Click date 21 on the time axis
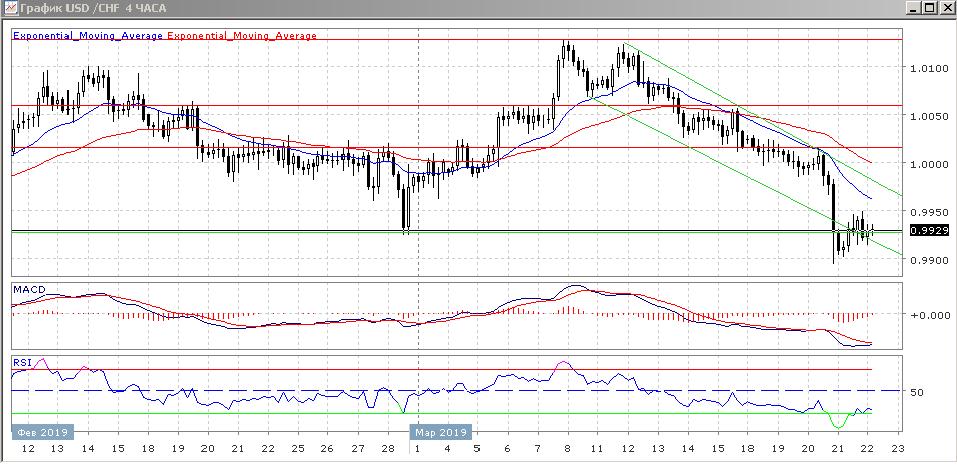This screenshot has width=957, height=469. click(837, 451)
